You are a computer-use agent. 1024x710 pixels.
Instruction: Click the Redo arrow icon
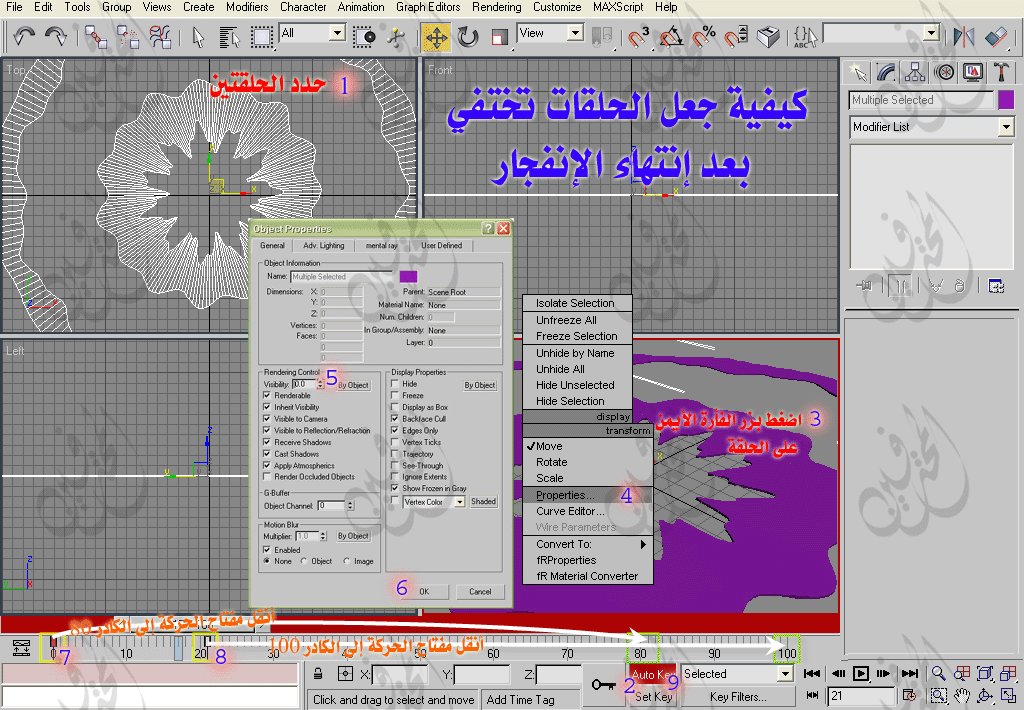[x=56, y=36]
